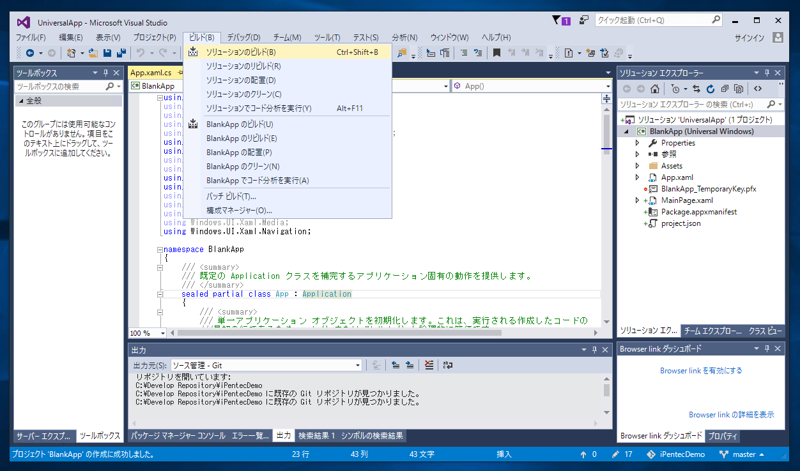This screenshot has height=471, width=800.
Task: Refresh the Solution Explorer with the refresh icon
Action: point(710,89)
